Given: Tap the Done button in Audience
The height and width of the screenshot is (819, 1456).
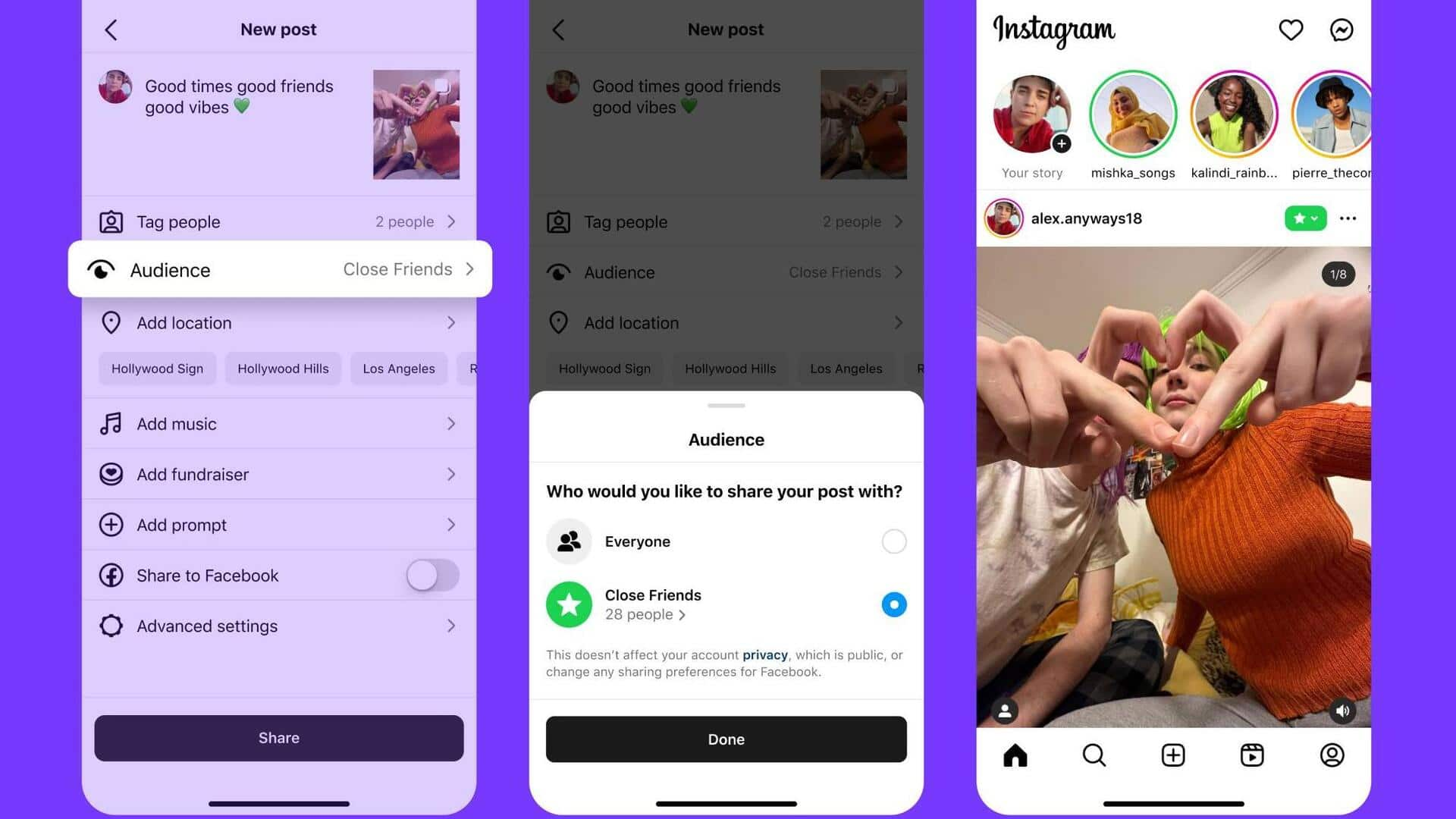Looking at the screenshot, I should tap(726, 738).
